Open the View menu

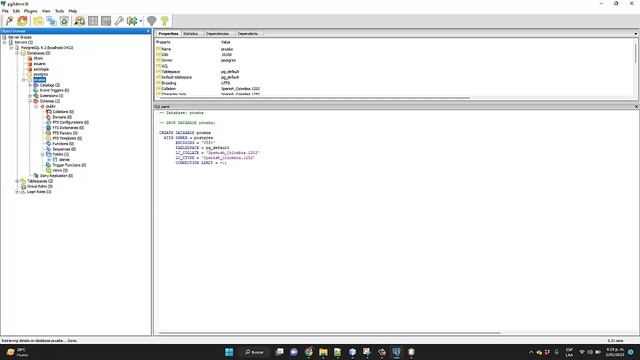(46, 11)
